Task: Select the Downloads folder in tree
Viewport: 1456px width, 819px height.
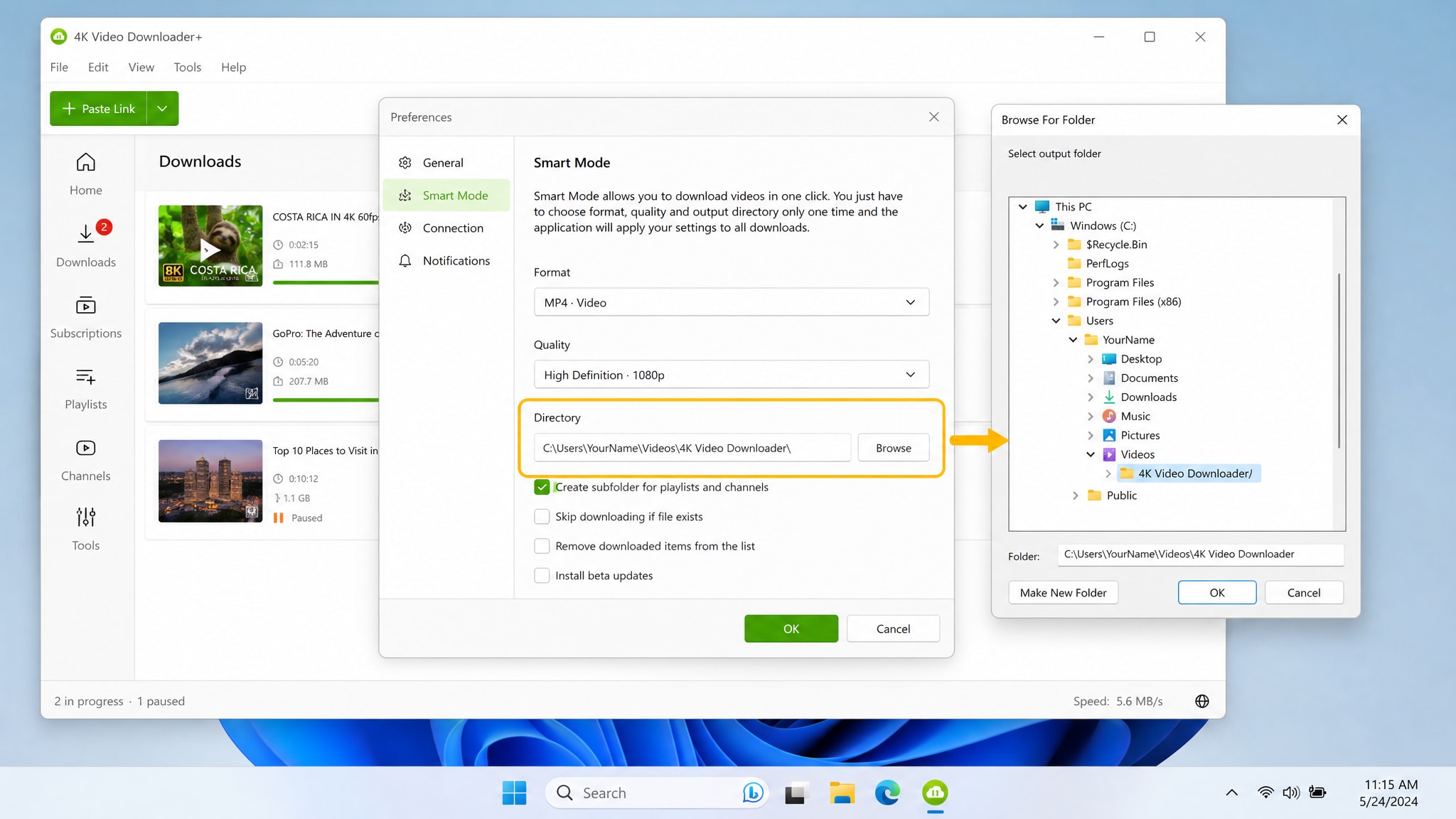Action: pos(1140,397)
